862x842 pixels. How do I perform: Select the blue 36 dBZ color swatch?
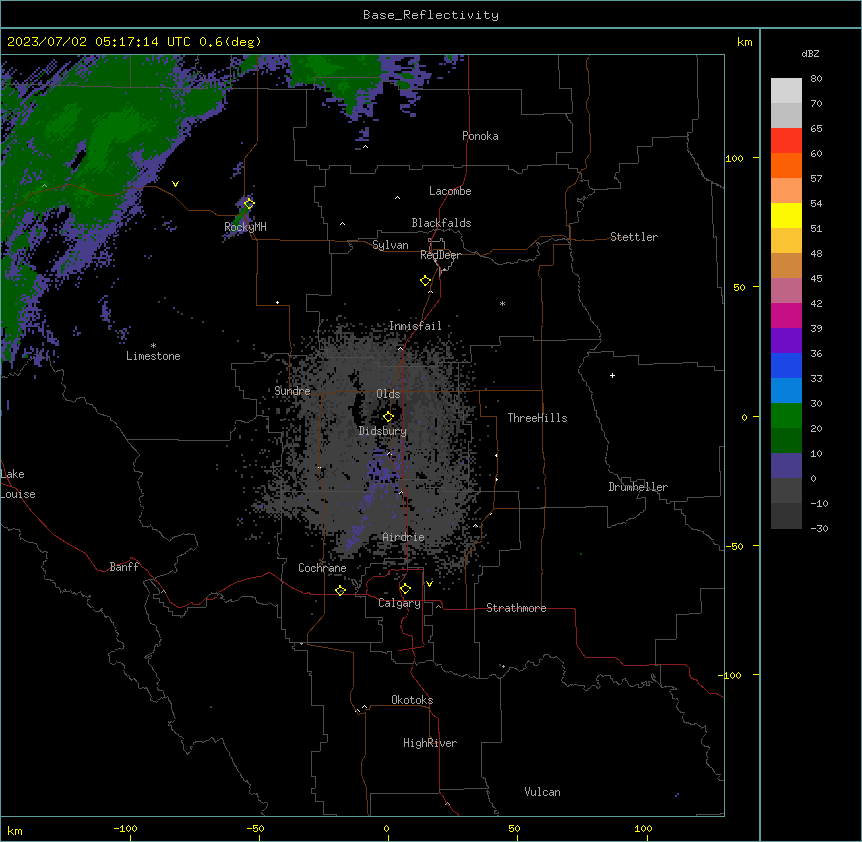[x=786, y=365]
